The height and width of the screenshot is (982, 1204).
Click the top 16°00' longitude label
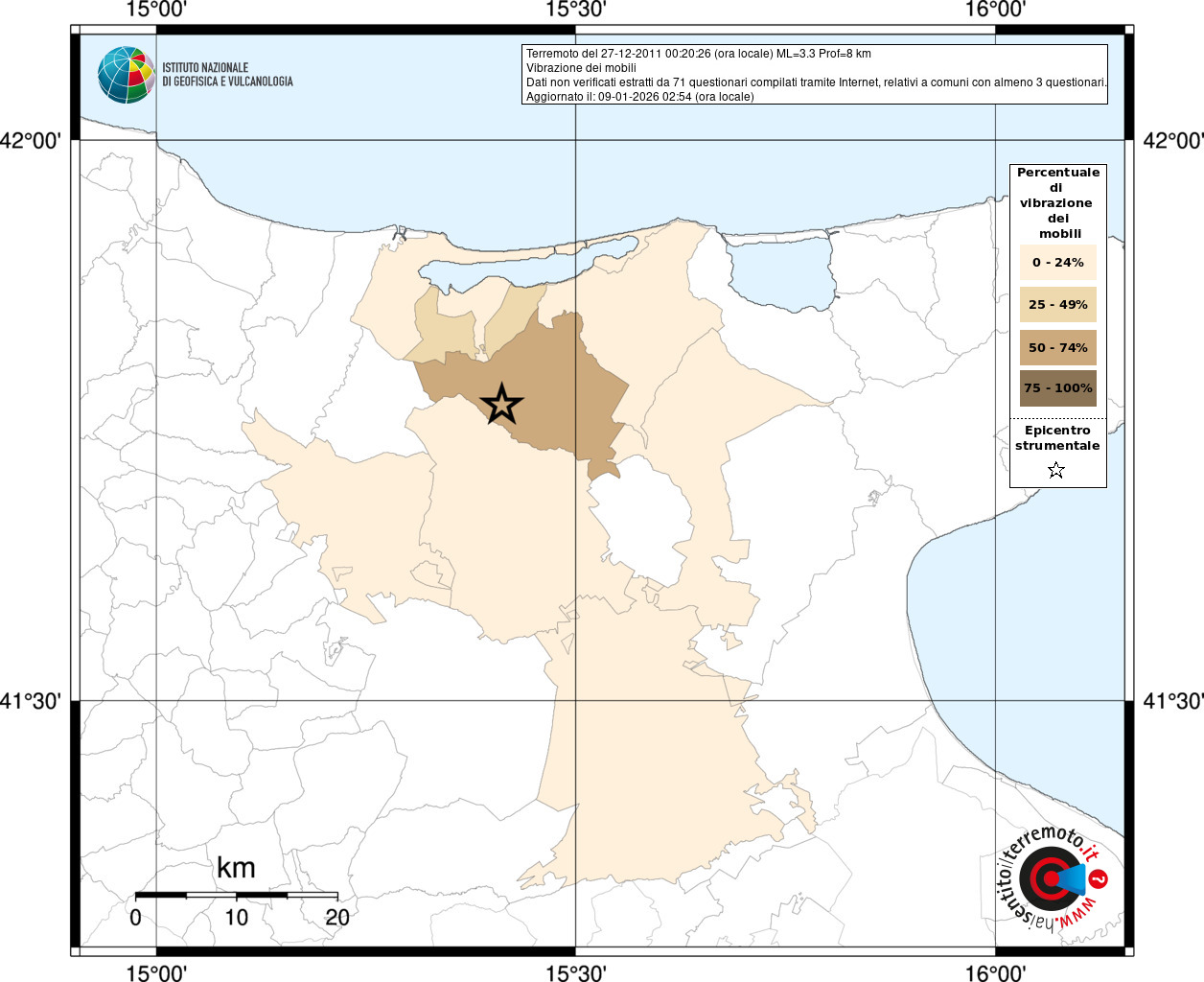point(995,10)
